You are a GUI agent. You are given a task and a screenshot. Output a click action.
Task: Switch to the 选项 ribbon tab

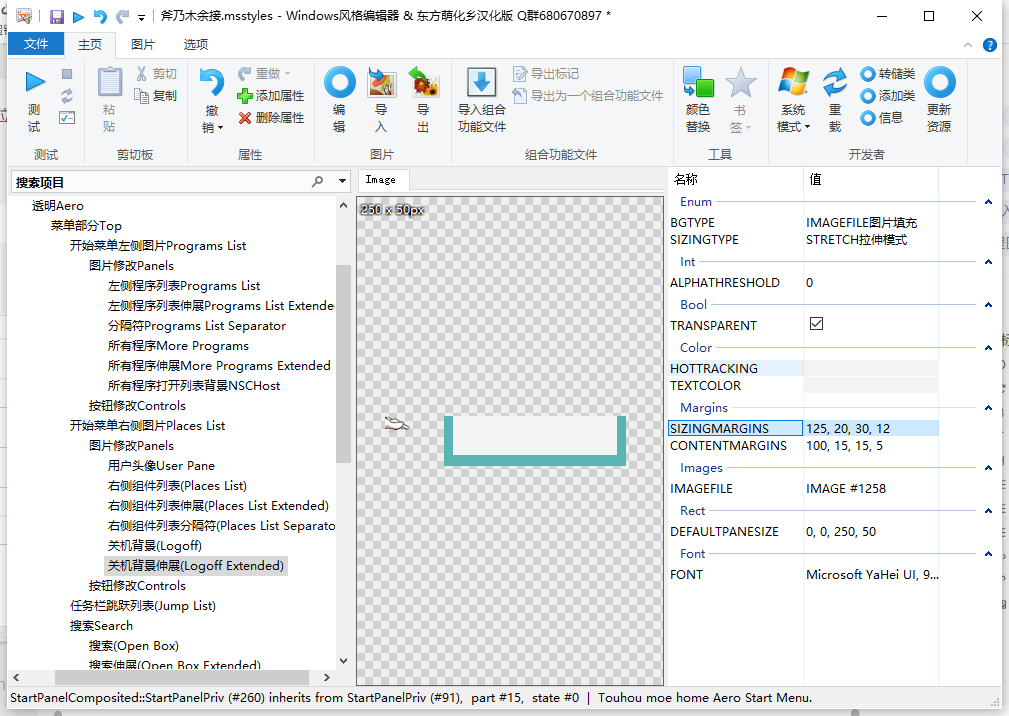(x=194, y=44)
